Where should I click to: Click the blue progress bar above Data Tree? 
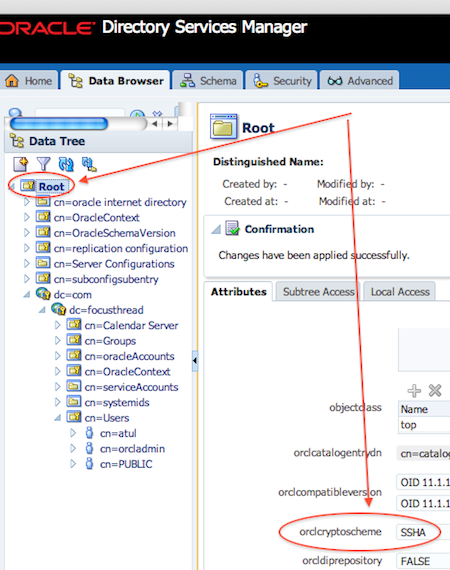tap(59, 124)
